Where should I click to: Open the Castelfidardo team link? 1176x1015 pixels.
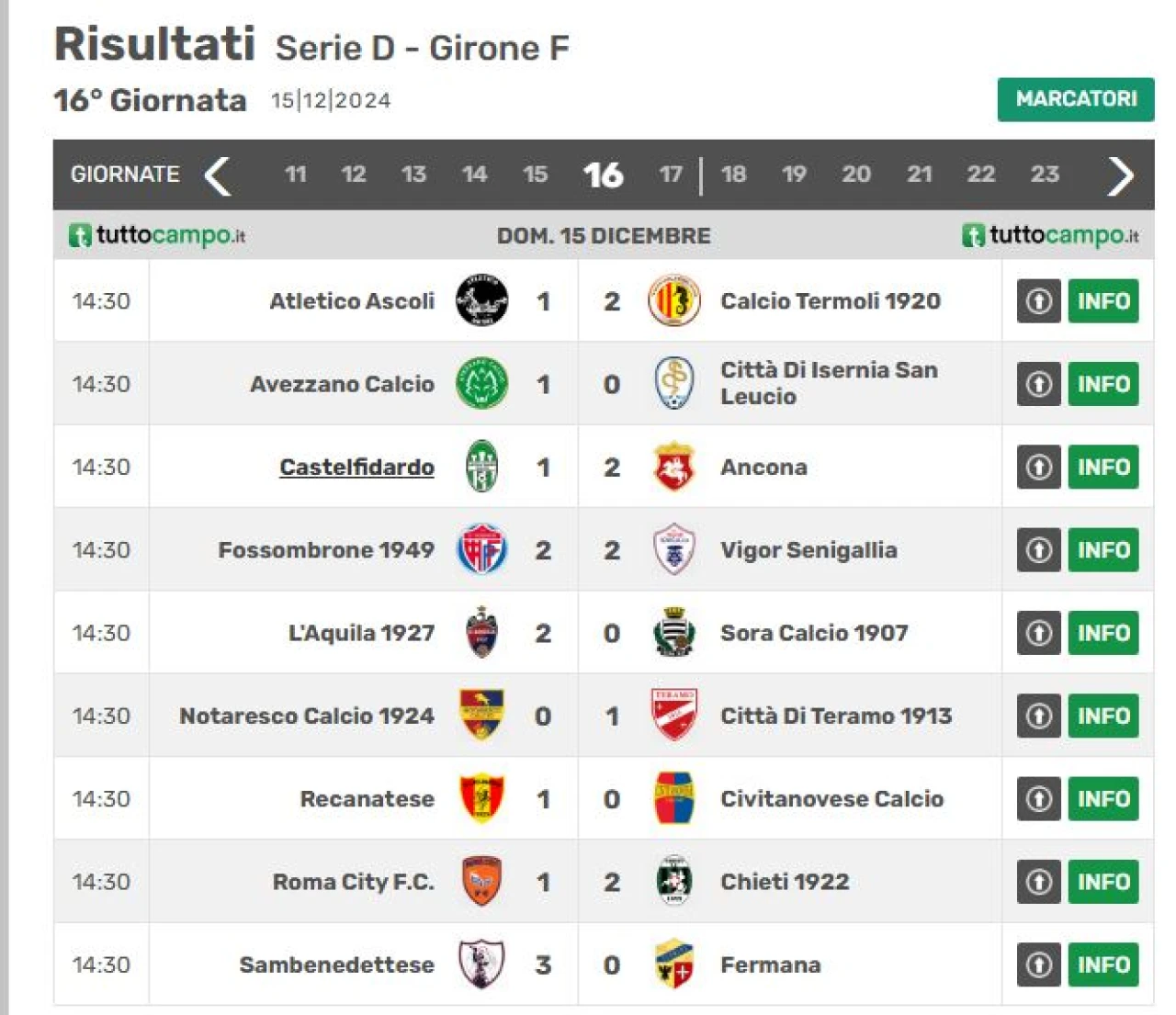coord(356,467)
